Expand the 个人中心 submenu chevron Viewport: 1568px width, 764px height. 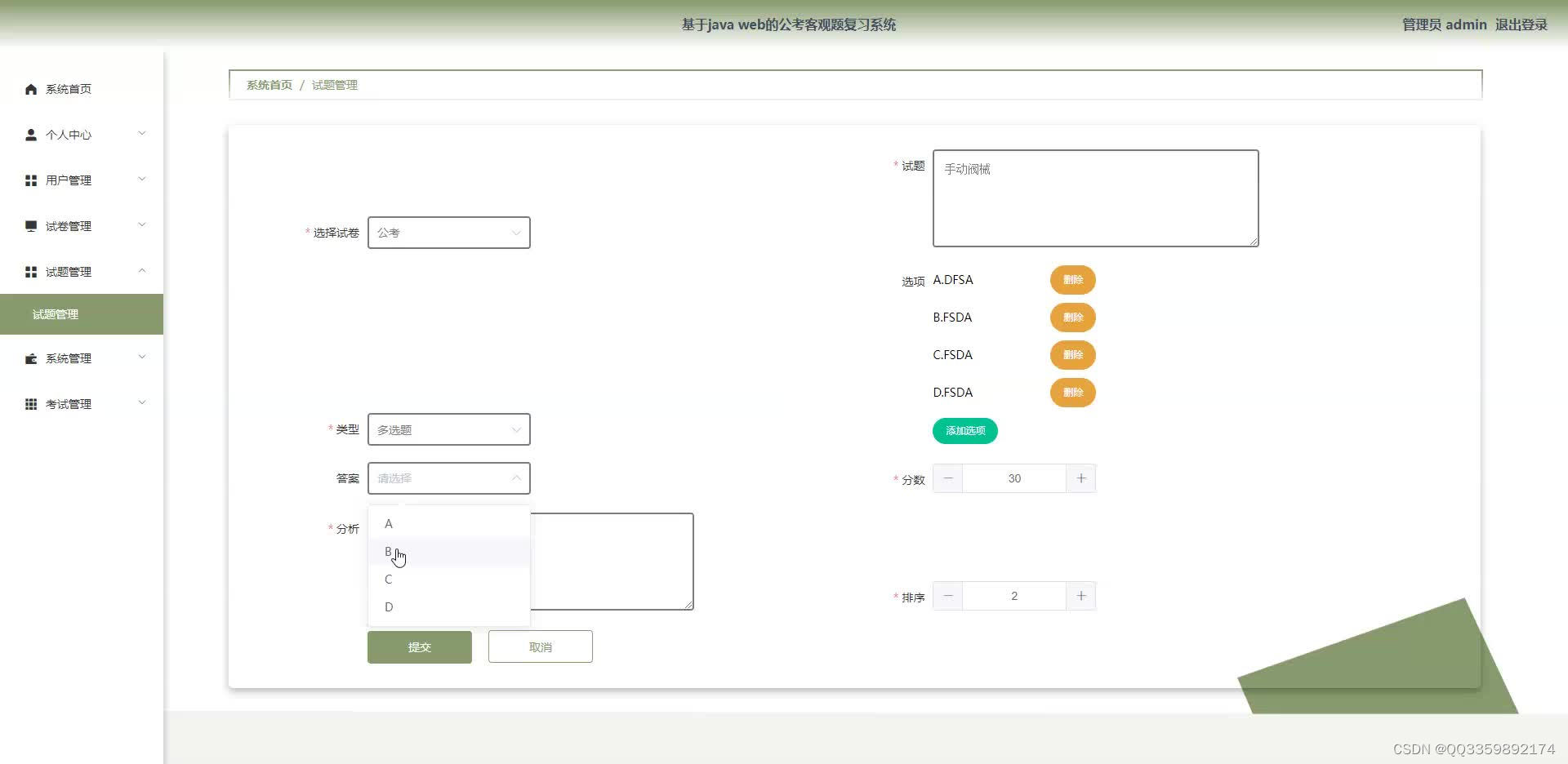142,134
